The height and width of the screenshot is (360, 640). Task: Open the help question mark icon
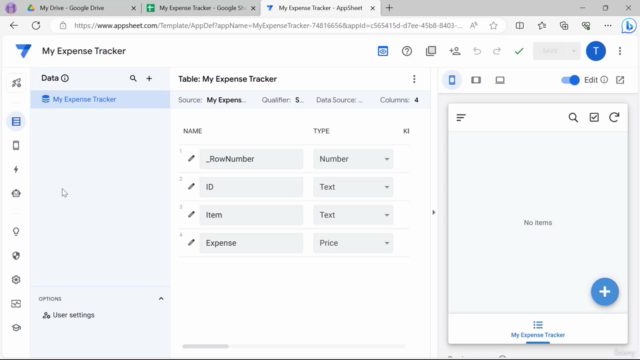pyautogui.click(x=407, y=51)
